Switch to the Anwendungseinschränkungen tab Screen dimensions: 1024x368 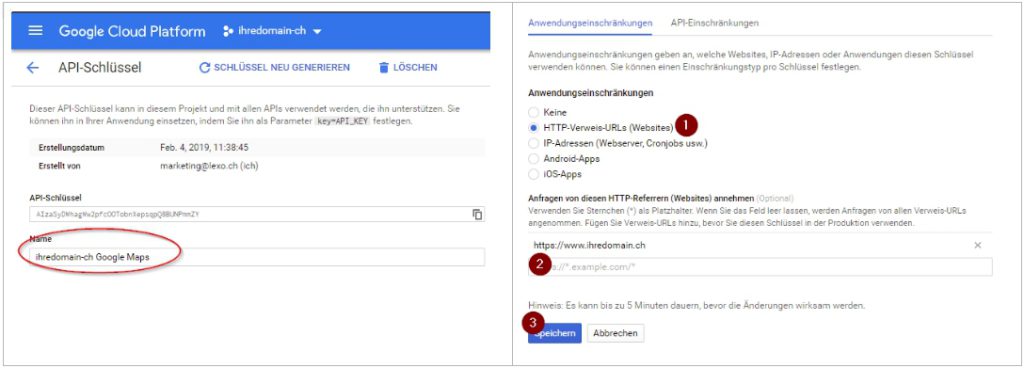click(590, 23)
